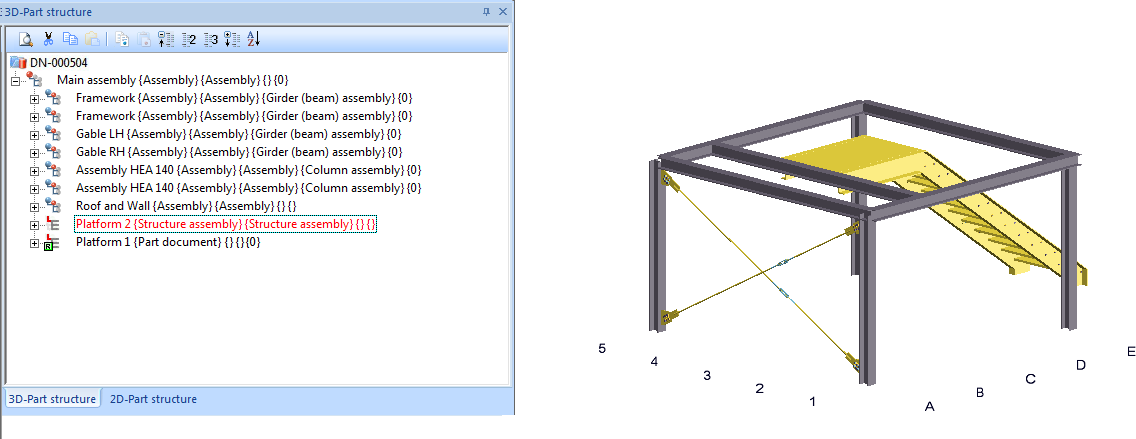Click the Cut scissors icon

click(x=49, y=39)
